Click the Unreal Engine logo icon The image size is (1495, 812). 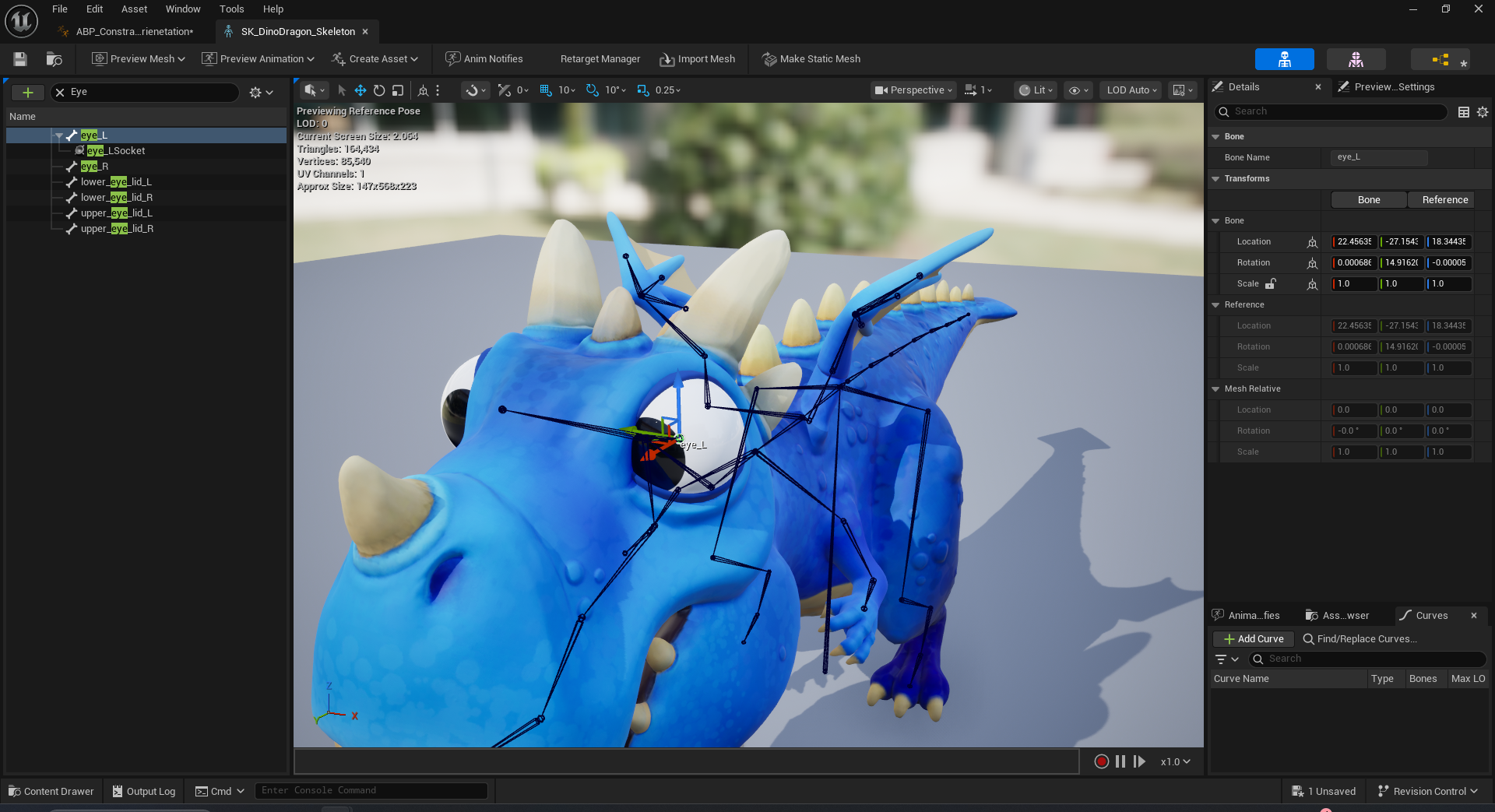(21, 21)
